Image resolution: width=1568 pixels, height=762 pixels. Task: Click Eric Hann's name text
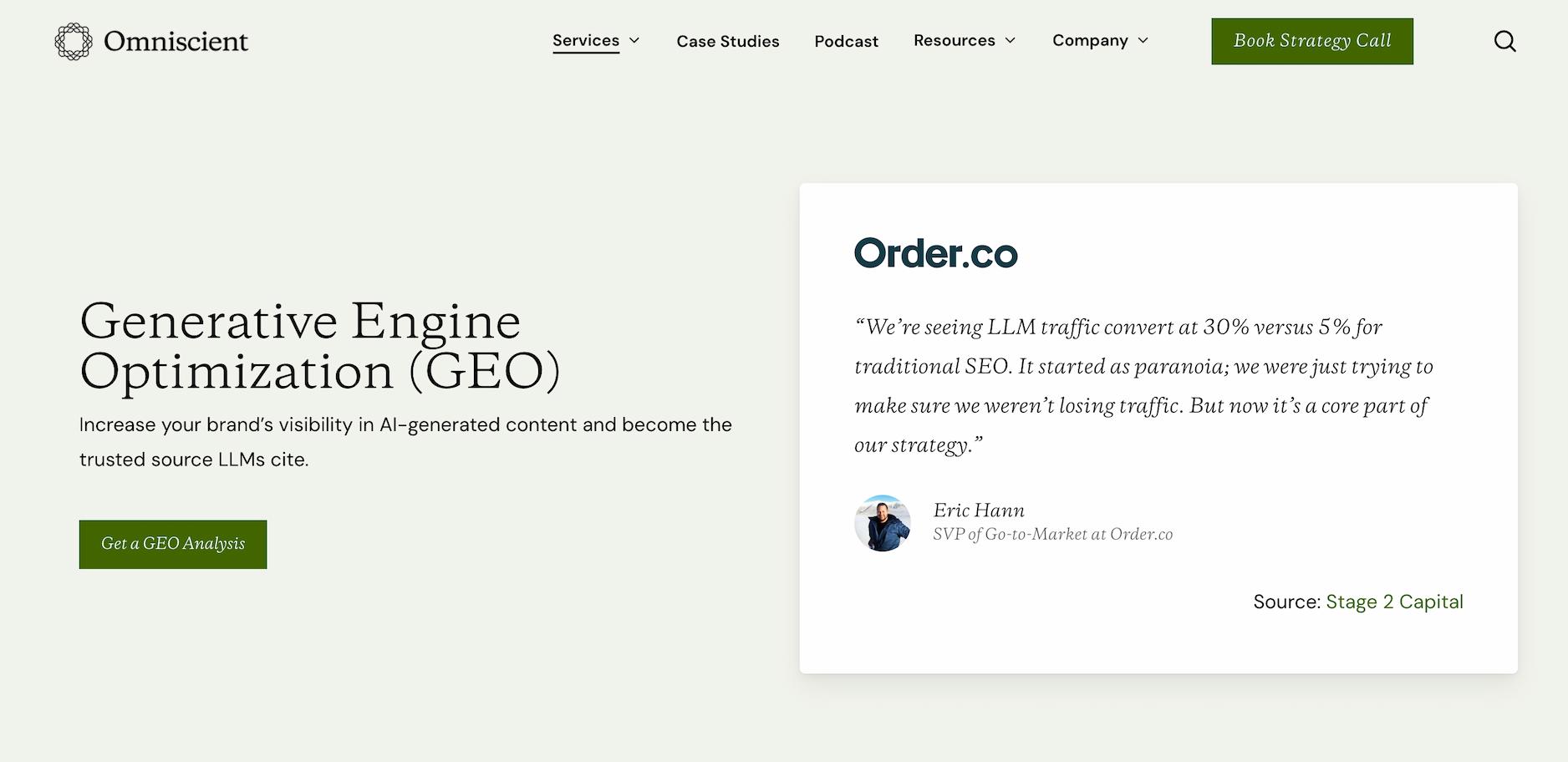[979, 510]
